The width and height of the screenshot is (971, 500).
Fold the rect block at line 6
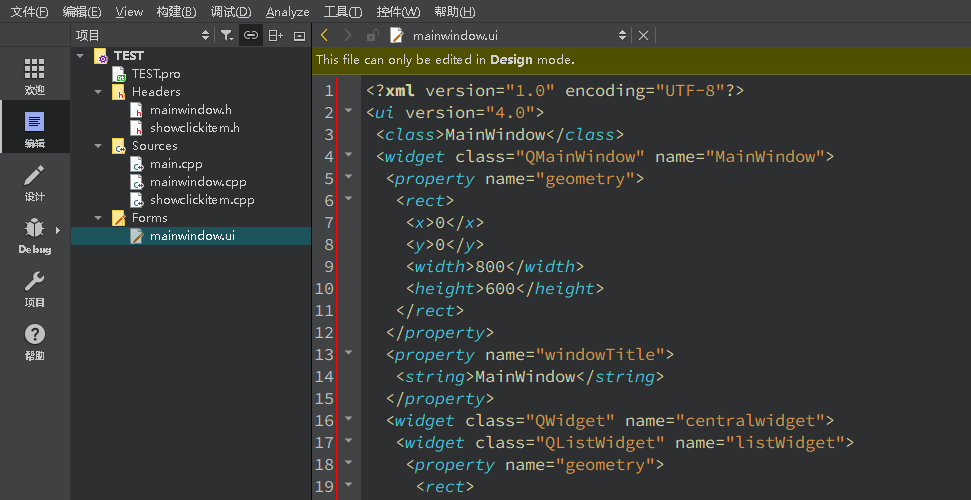point(349,199)
